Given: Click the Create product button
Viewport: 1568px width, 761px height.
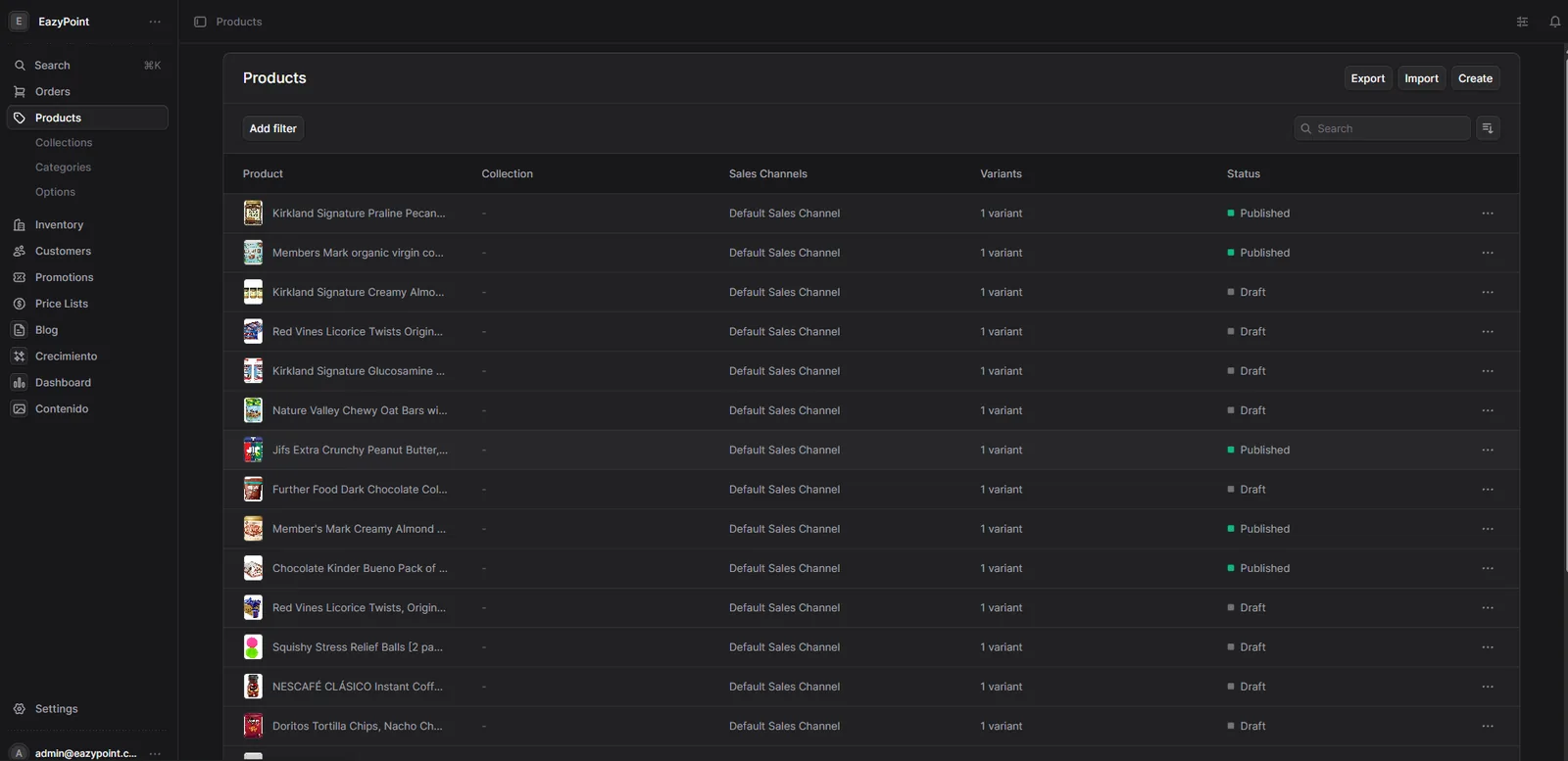Looking at the screenshot, I should [x=1475, y=78].
